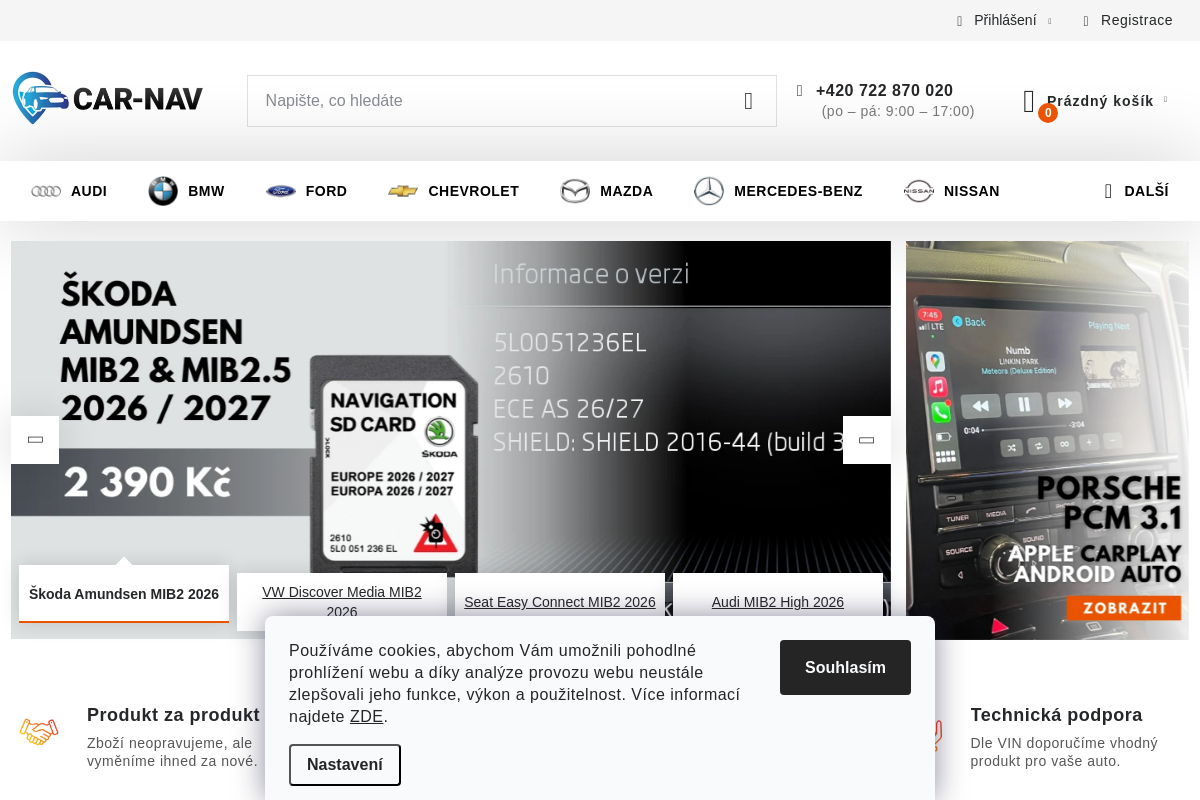
Task: Click the BMW roundel logo icon
Action: tap(163, 191)
